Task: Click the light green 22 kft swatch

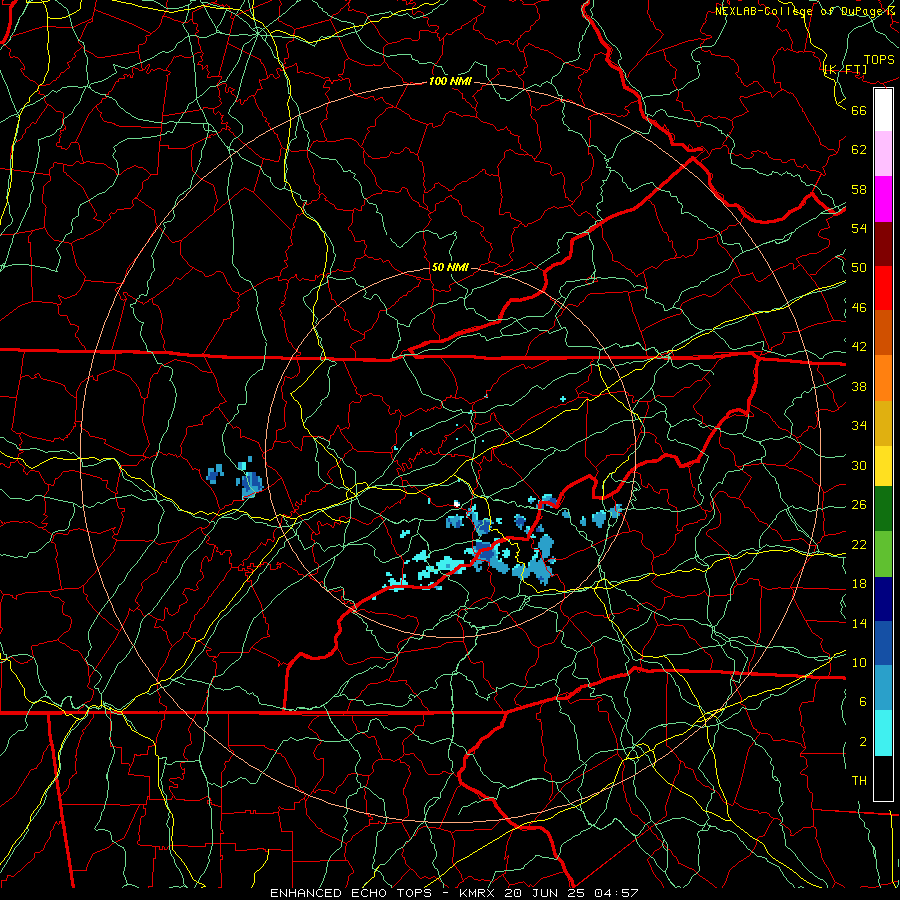Action: 883,554
